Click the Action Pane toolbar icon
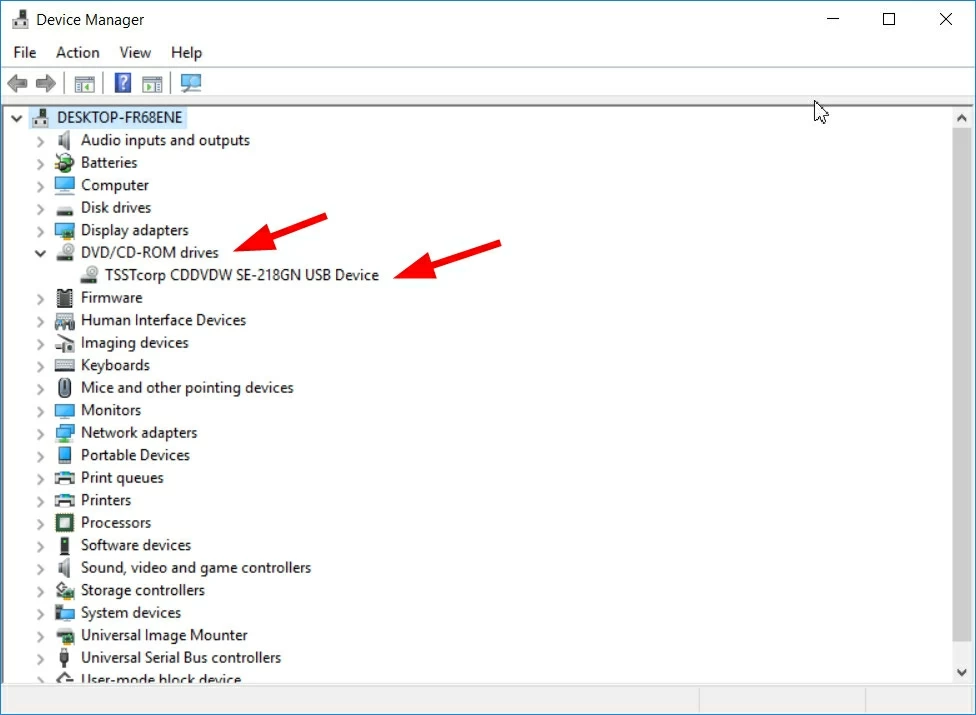 (152, 83)
